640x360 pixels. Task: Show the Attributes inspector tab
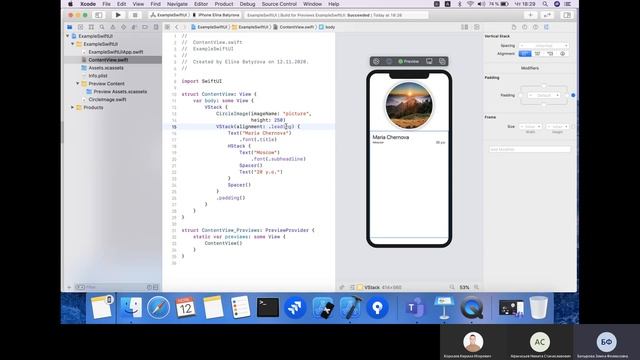(x=546, y=27)
